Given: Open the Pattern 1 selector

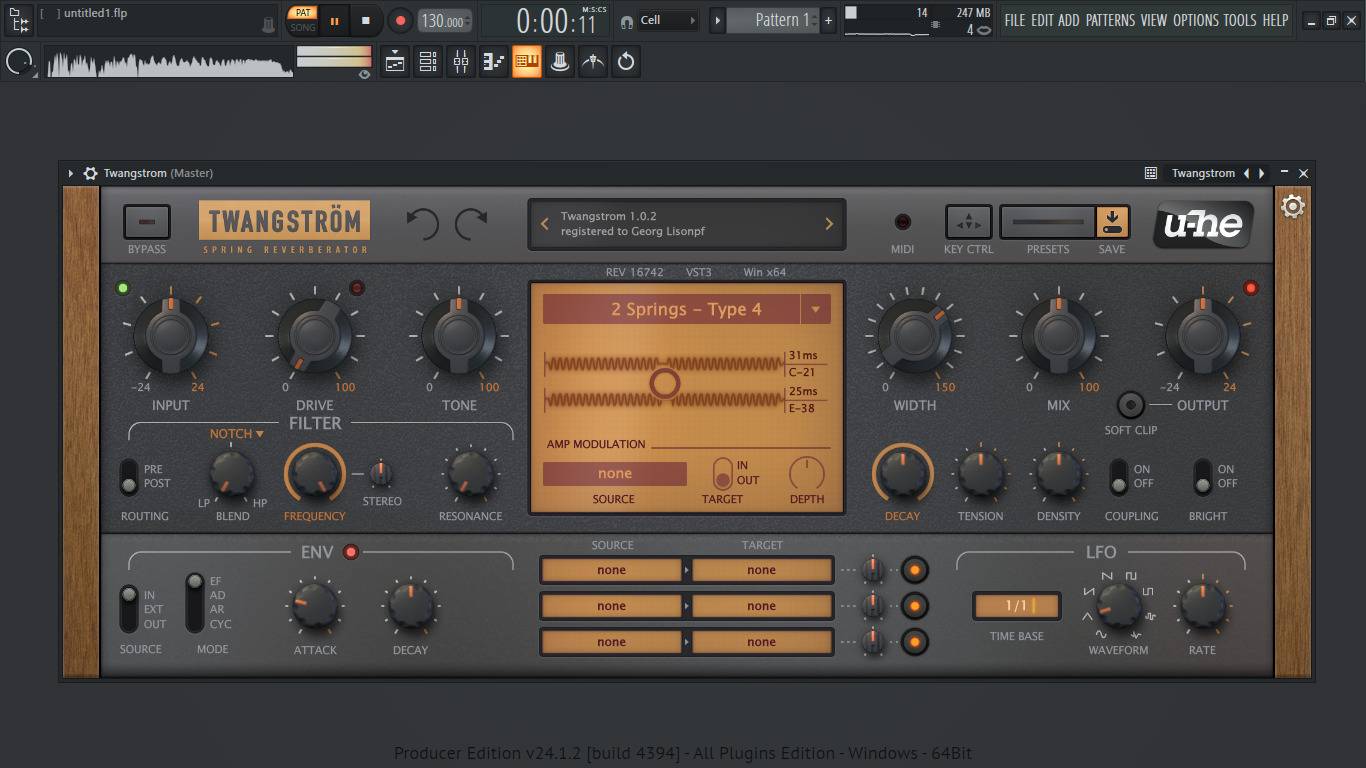Looking at the screenshot, I should (773, 20).
